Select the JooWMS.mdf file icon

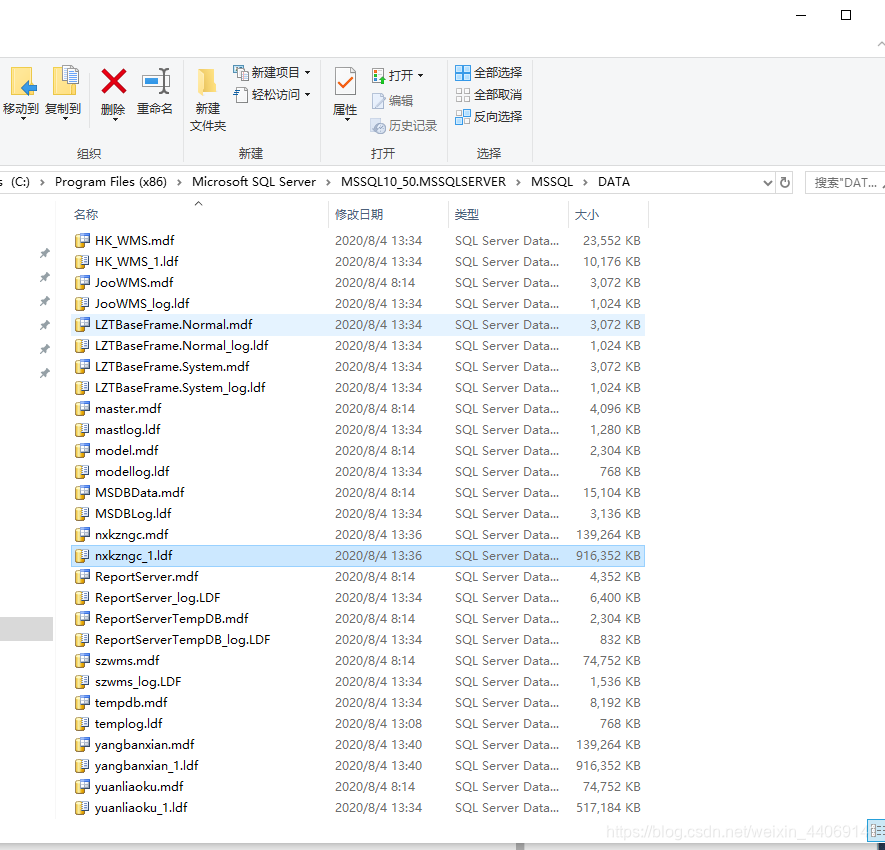[x=82, y=282]
